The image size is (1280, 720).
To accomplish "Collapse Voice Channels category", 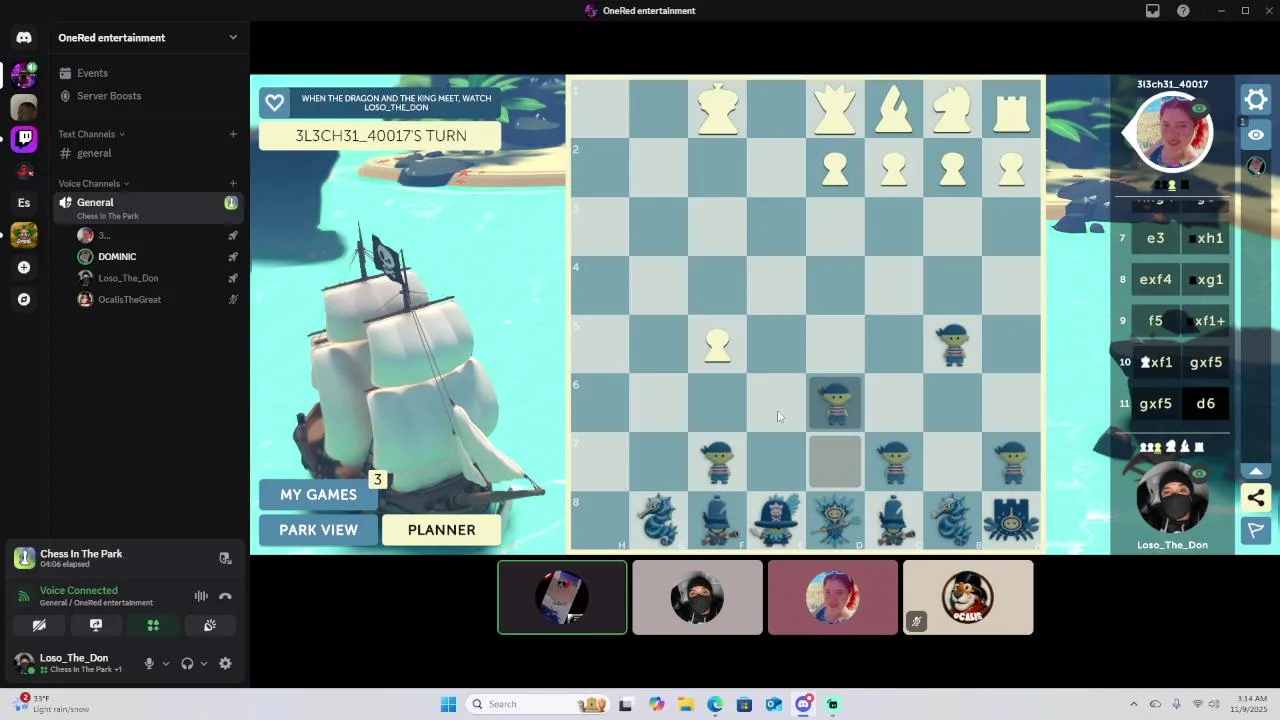I will [x=93, y=184].
